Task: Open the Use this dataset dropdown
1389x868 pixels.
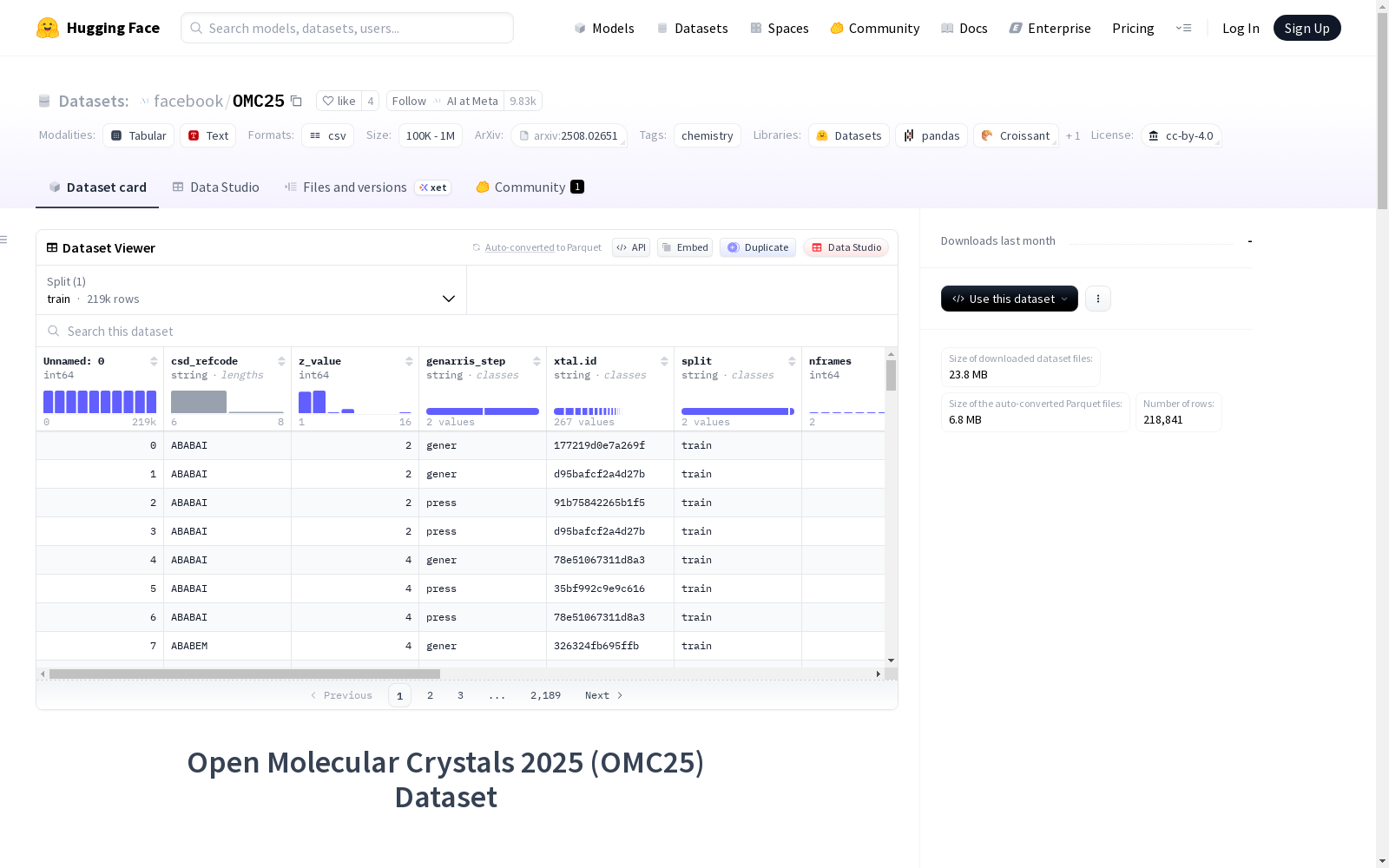Action: [x=1010, y=299]
